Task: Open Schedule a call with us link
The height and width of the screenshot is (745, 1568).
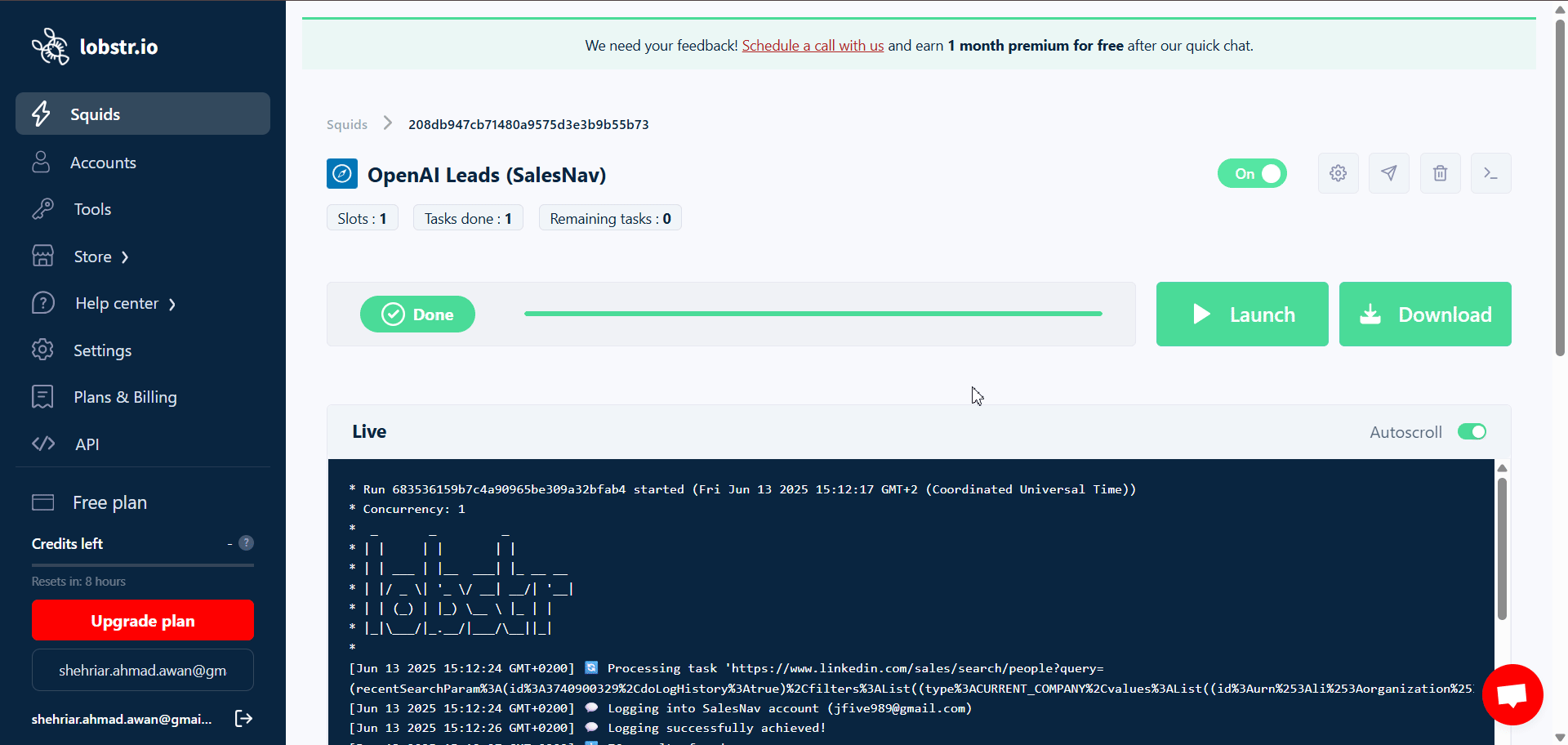Action: pos(813,46)
